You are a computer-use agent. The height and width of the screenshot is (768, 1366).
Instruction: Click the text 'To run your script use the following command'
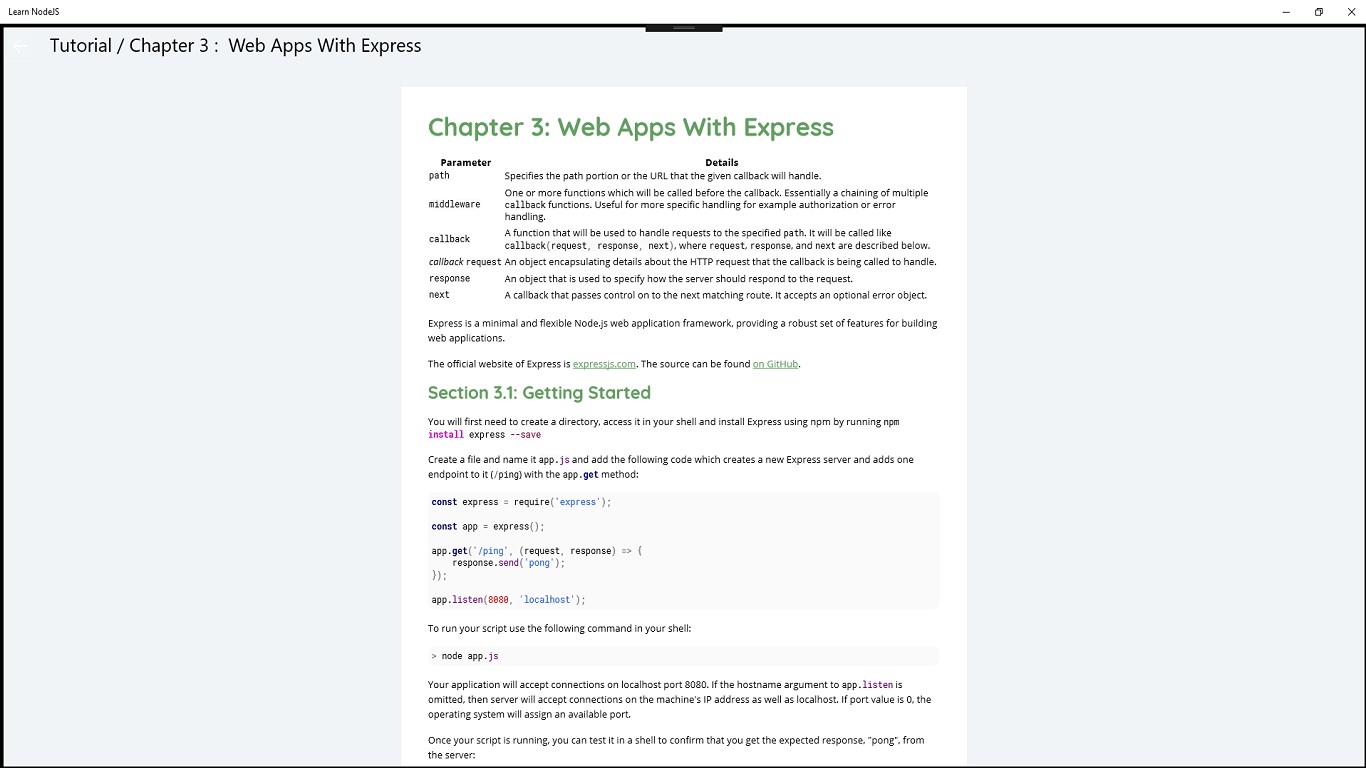[559, 629]
